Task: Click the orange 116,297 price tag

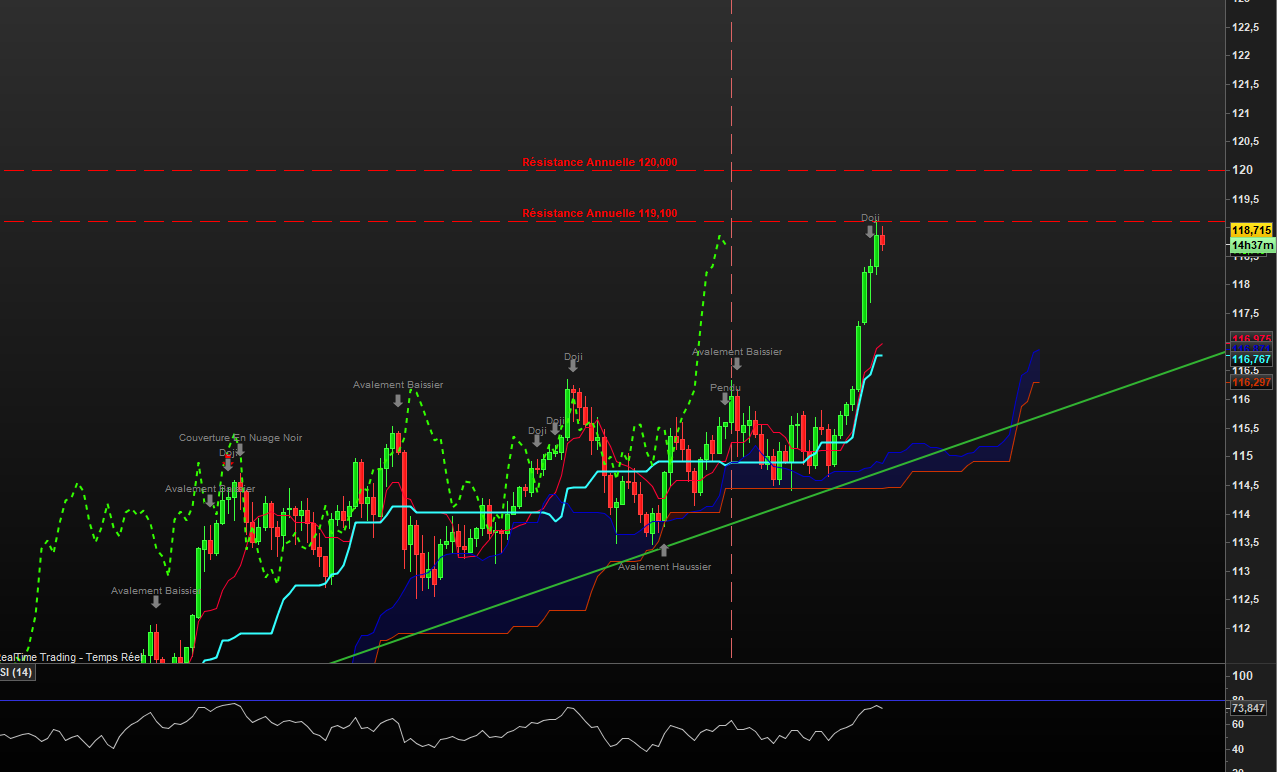Action: (x=1251, y=382)
